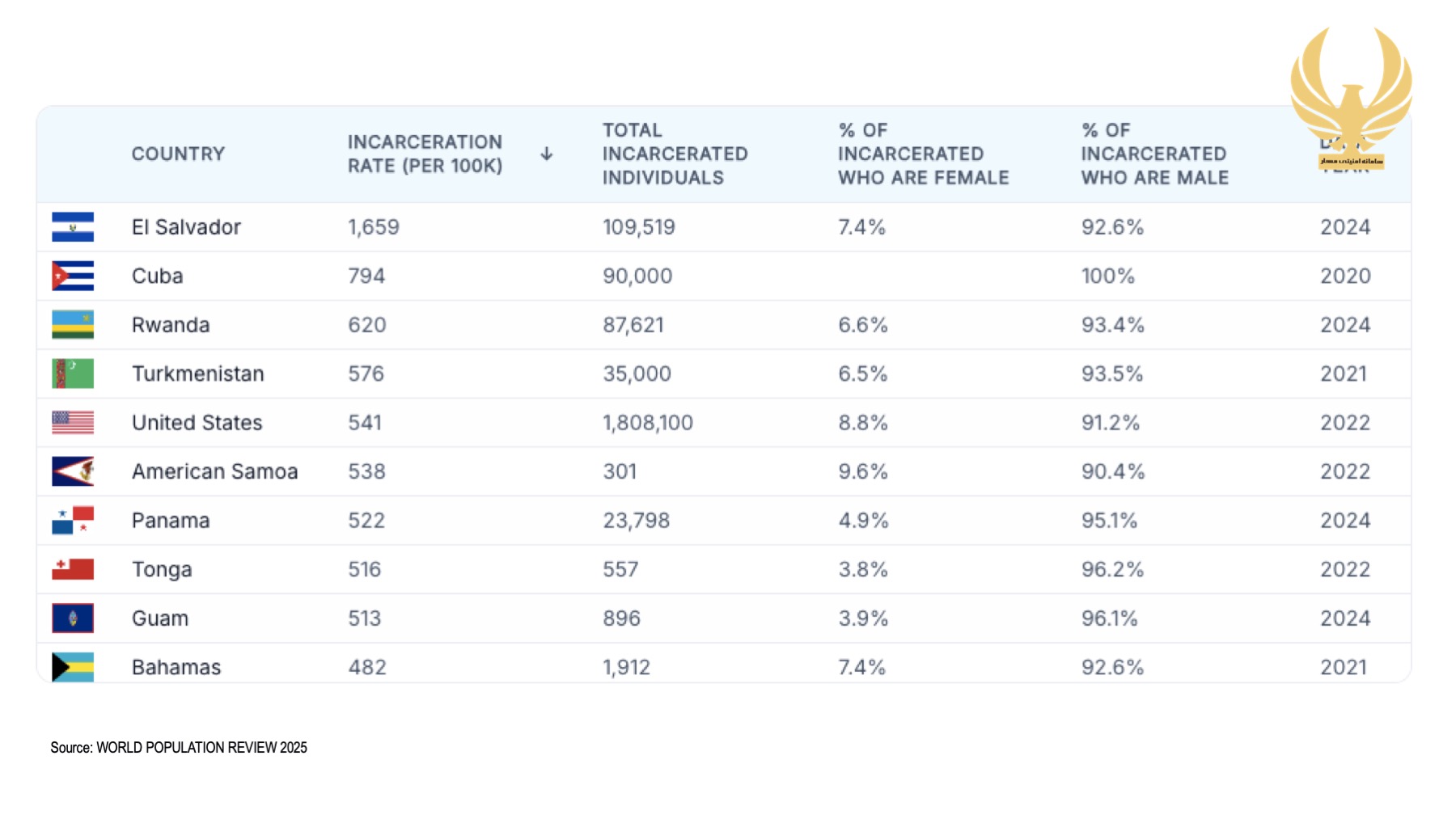This screenshot has height=819, width=1456.
Task: Click the United States flag icon
Action: pyautogui.click(x=73, y=423)
